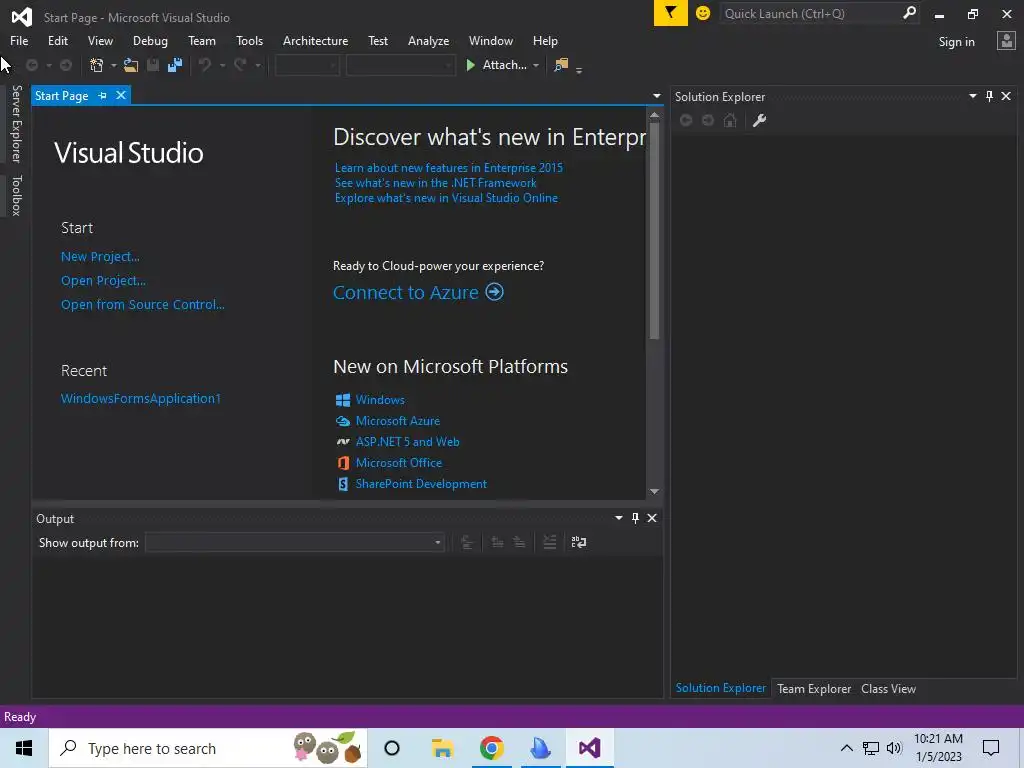Click the Save All toolbar icon

175,65
